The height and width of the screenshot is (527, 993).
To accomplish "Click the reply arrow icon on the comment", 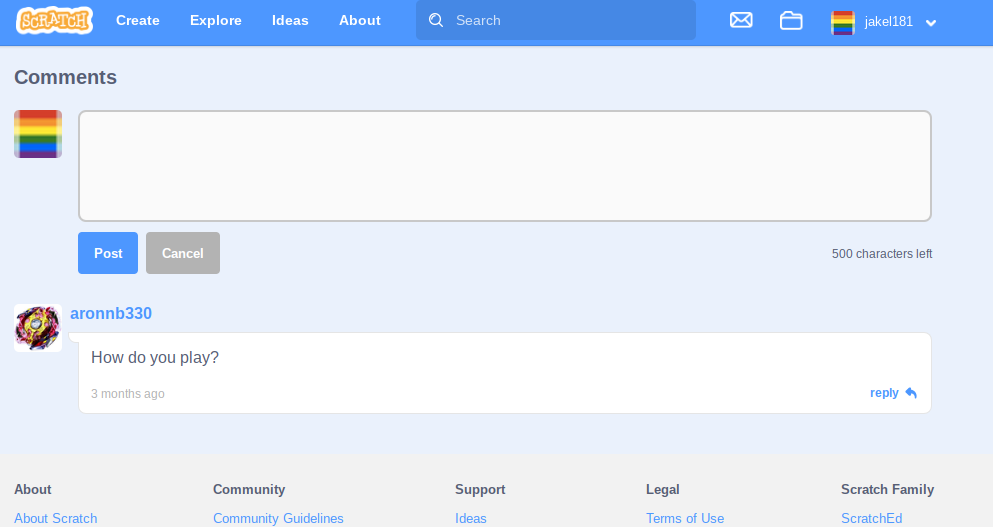I will [911, 393].
